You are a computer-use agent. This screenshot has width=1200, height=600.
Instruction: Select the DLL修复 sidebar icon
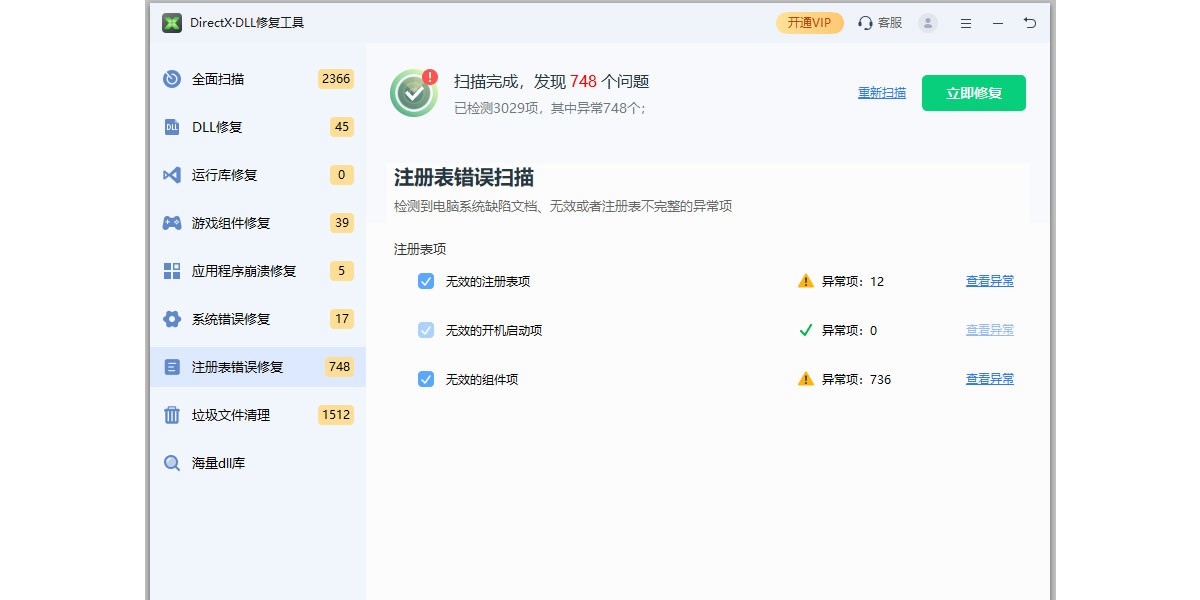[172, 127]
